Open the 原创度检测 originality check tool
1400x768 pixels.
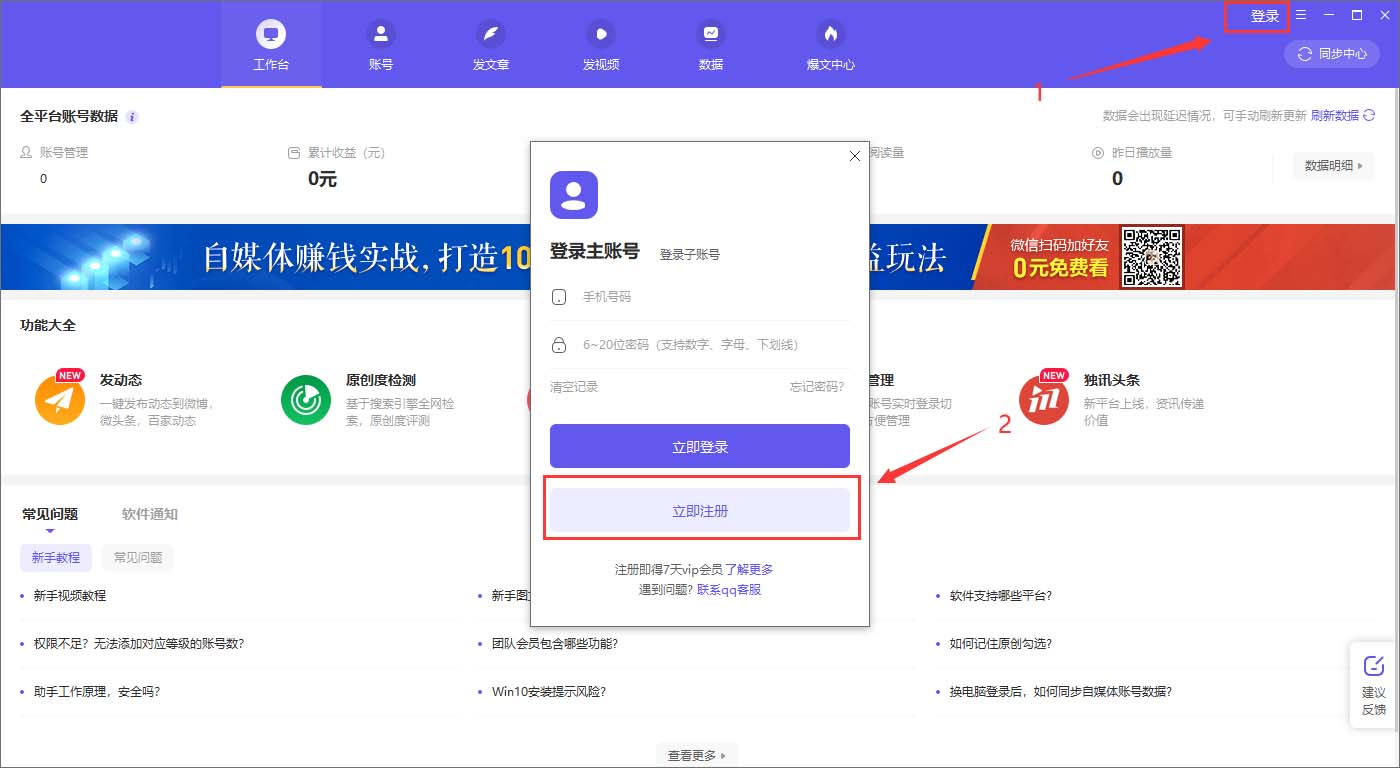[x=305, y=399]
